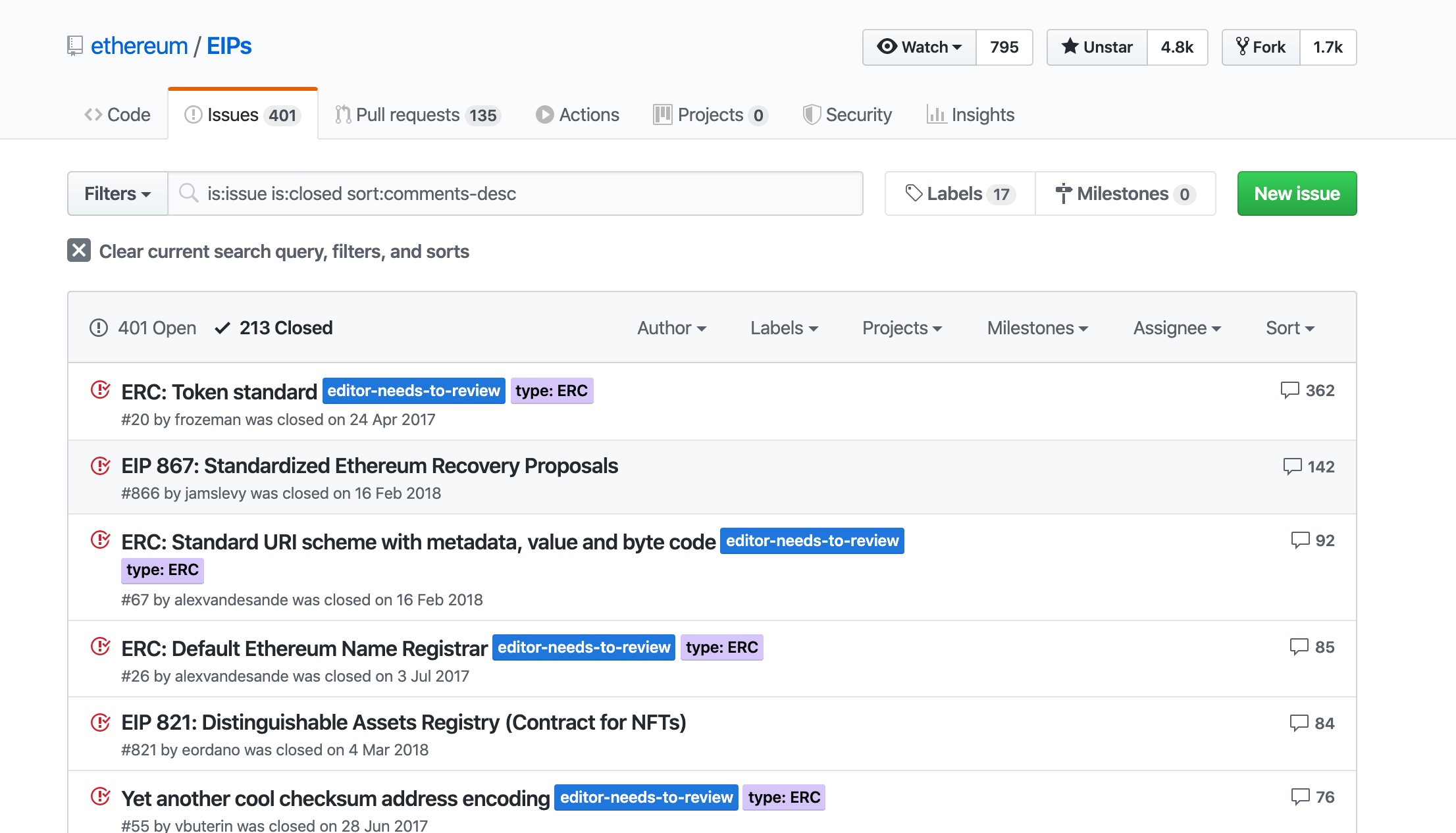View the 1.7k forks count
The image size is (1456, 833).
[1328, 47]
